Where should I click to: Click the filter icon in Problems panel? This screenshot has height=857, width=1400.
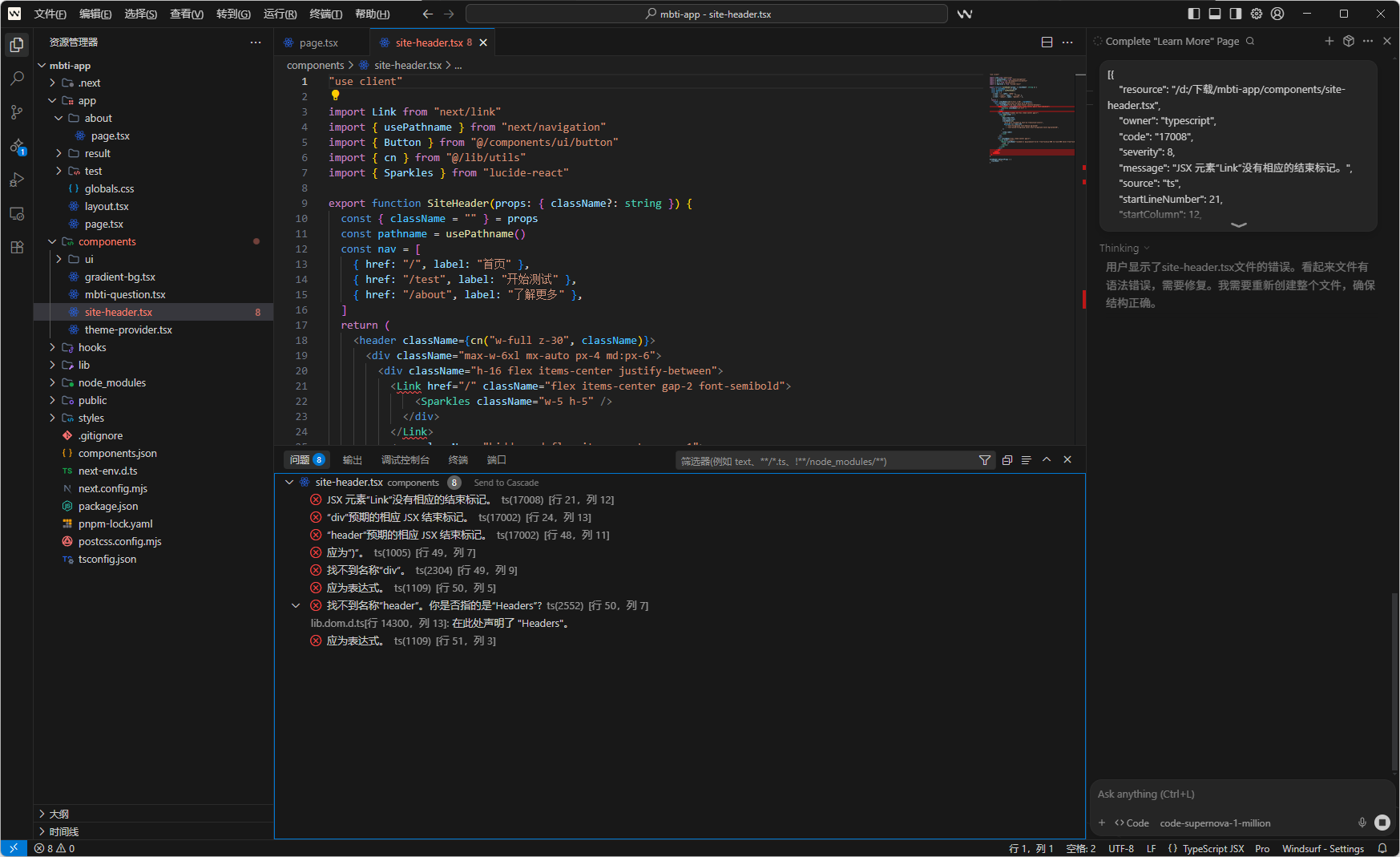coord(985,460)
